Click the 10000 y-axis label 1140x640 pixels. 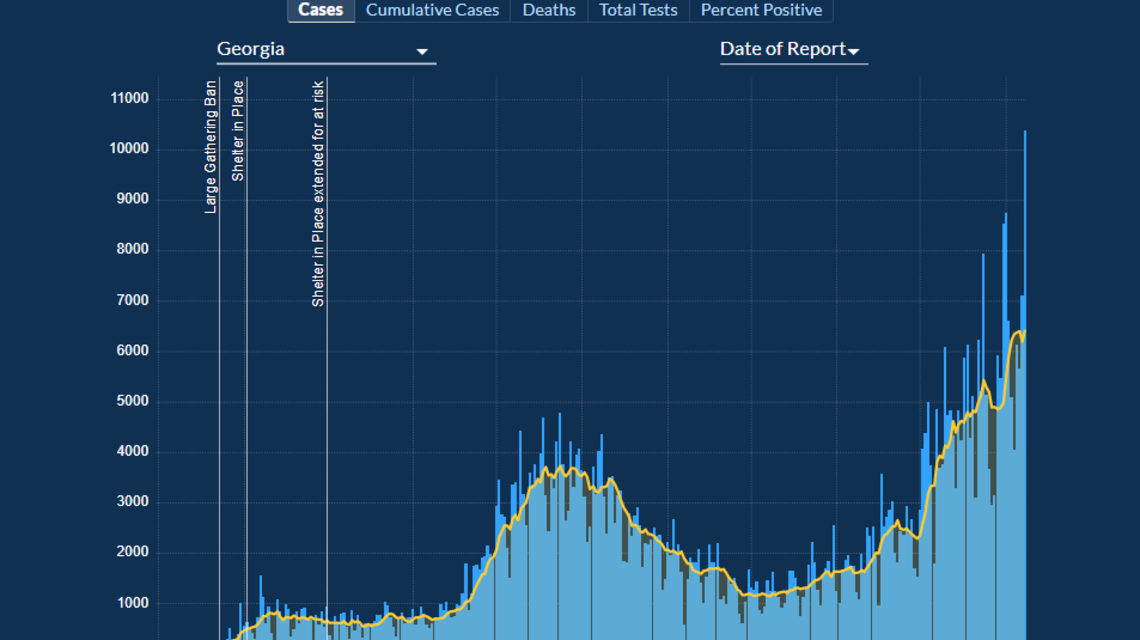tap(129, 148)
